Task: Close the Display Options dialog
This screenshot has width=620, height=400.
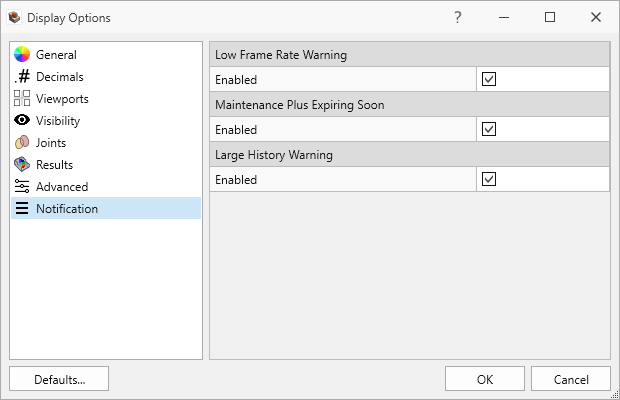Action: 595,17
